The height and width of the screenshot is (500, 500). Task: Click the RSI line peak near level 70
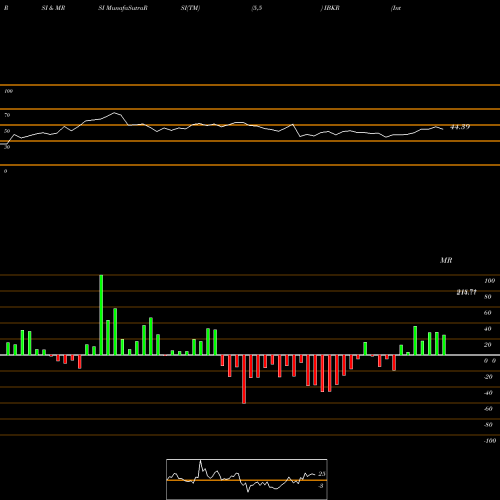[x=115, y=113]
